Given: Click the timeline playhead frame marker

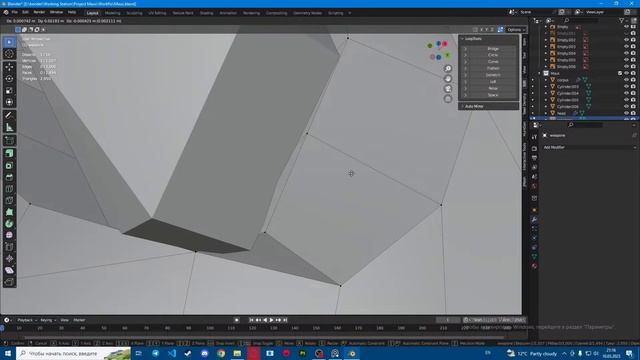Looking at the screenshot, I should tap(2, 328).
